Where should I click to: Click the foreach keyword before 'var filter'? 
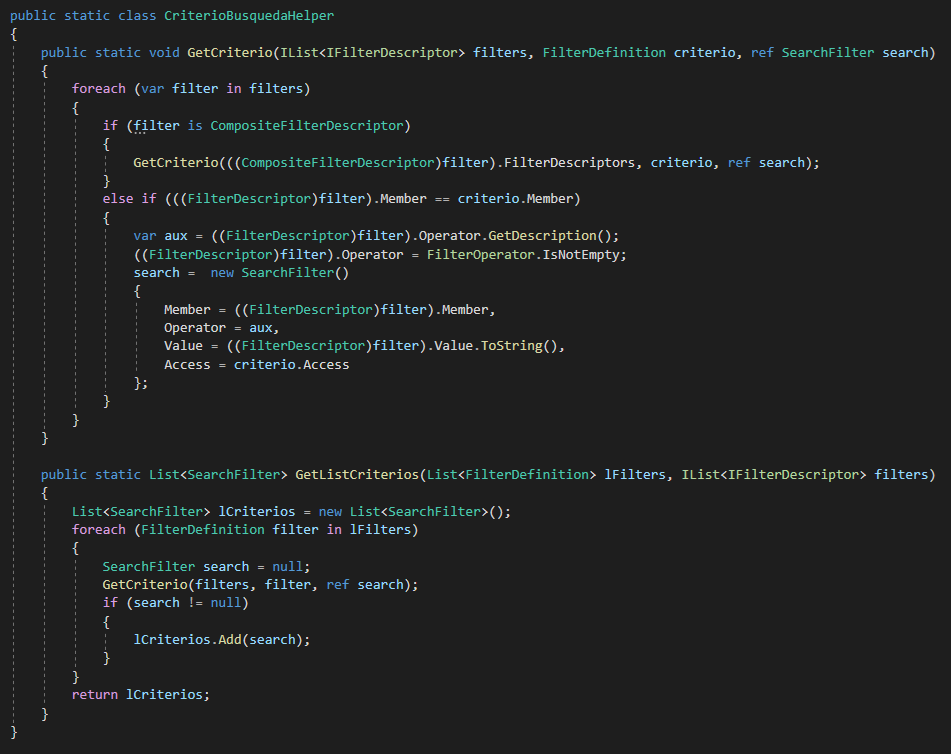(99, 89)
